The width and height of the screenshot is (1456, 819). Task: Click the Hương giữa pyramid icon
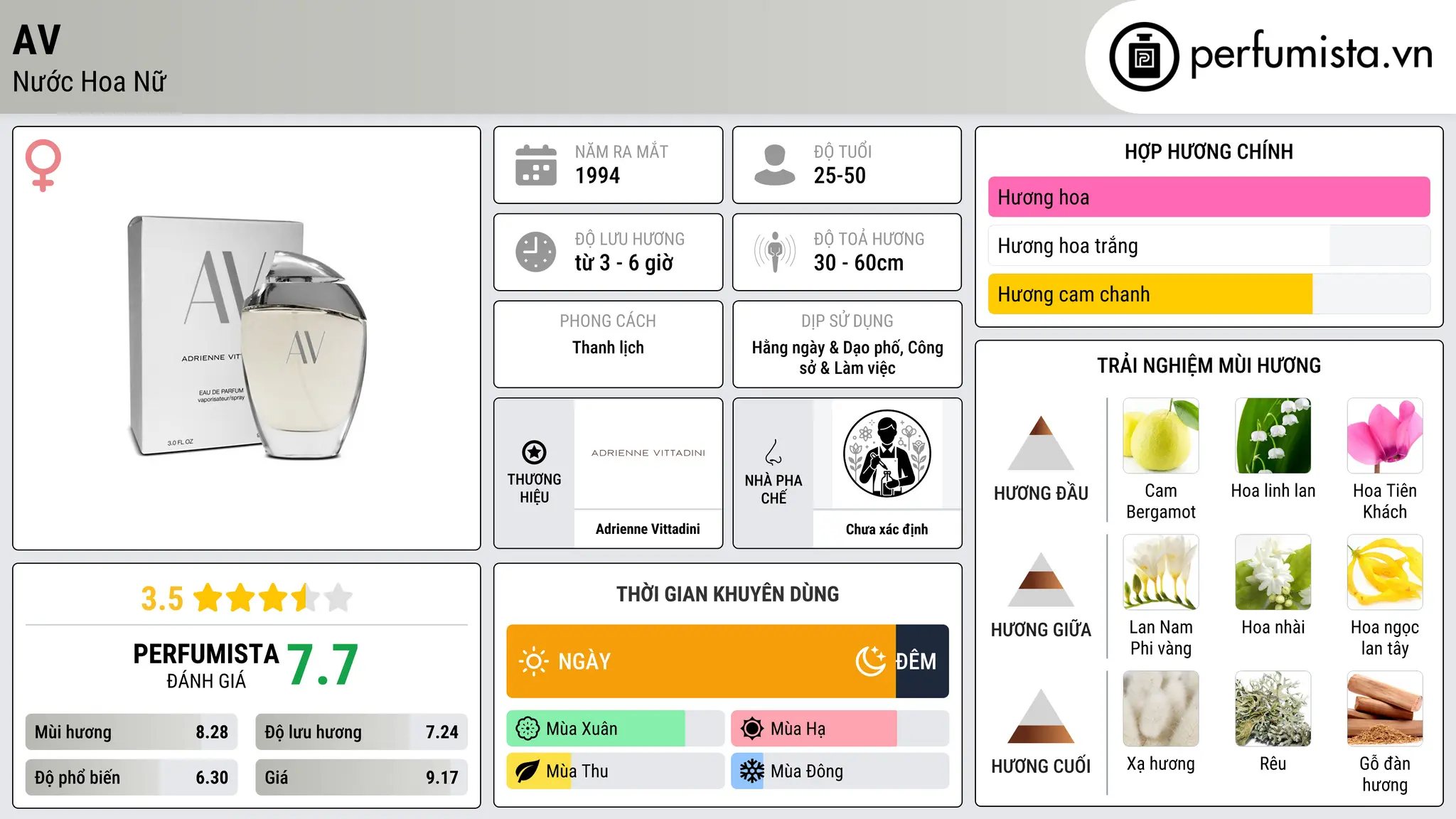coord(1042,579)
